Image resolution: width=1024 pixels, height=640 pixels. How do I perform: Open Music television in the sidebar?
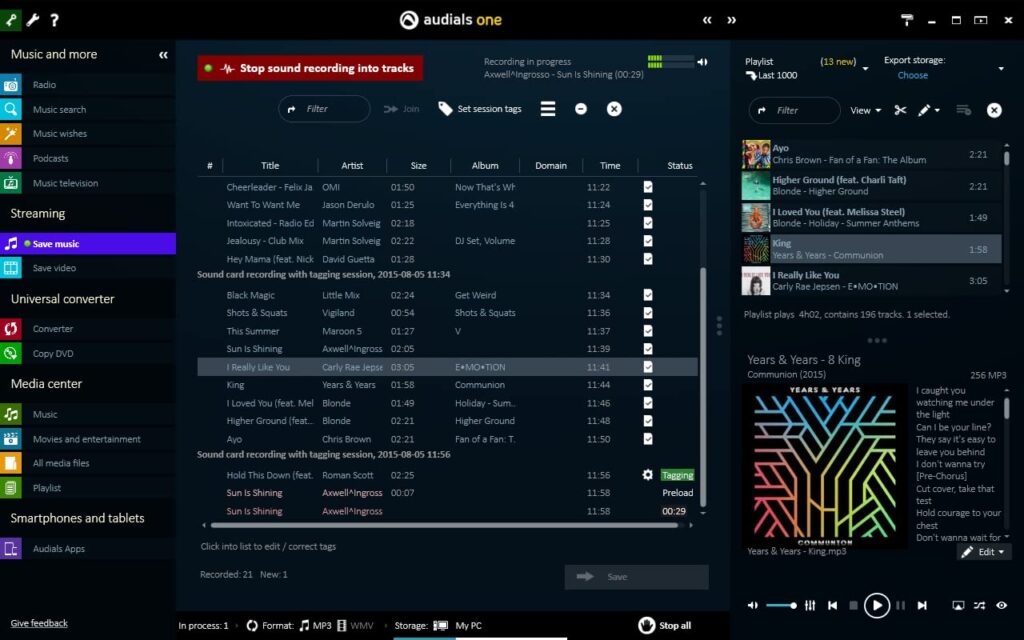click(x=65, y=183)
